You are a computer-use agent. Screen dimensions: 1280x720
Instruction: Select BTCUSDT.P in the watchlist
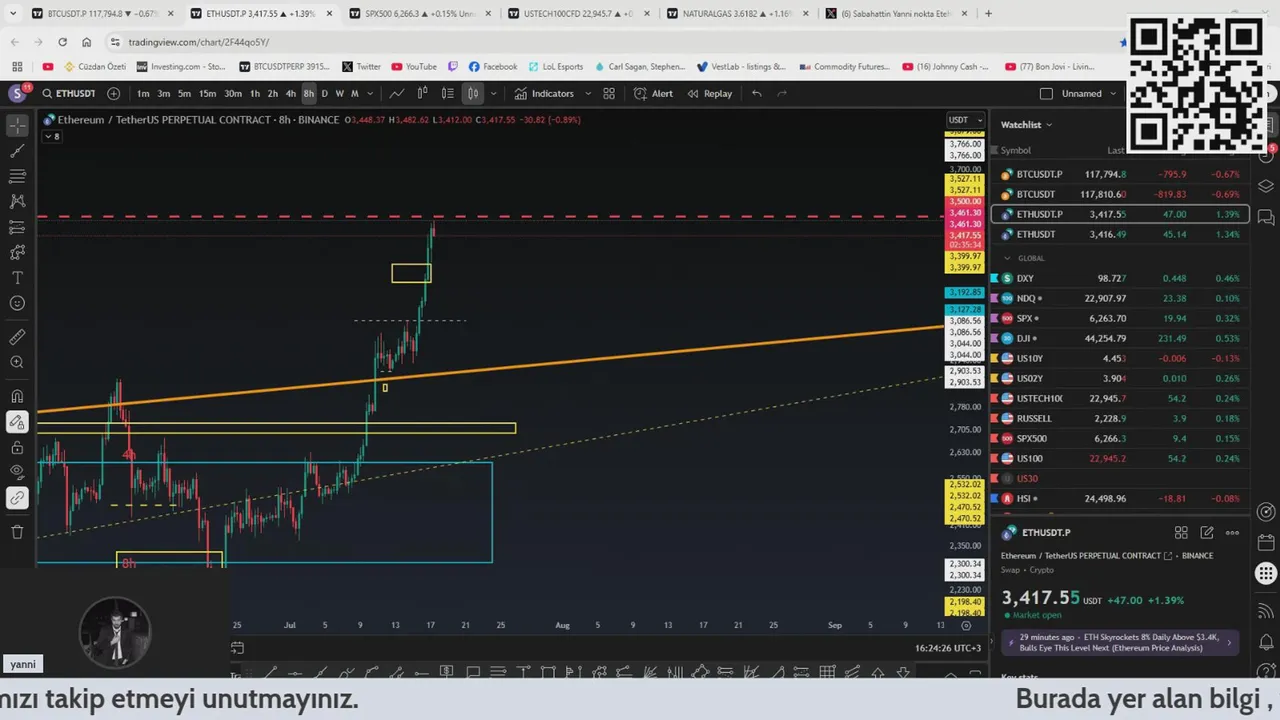(x=1120, y=174)
